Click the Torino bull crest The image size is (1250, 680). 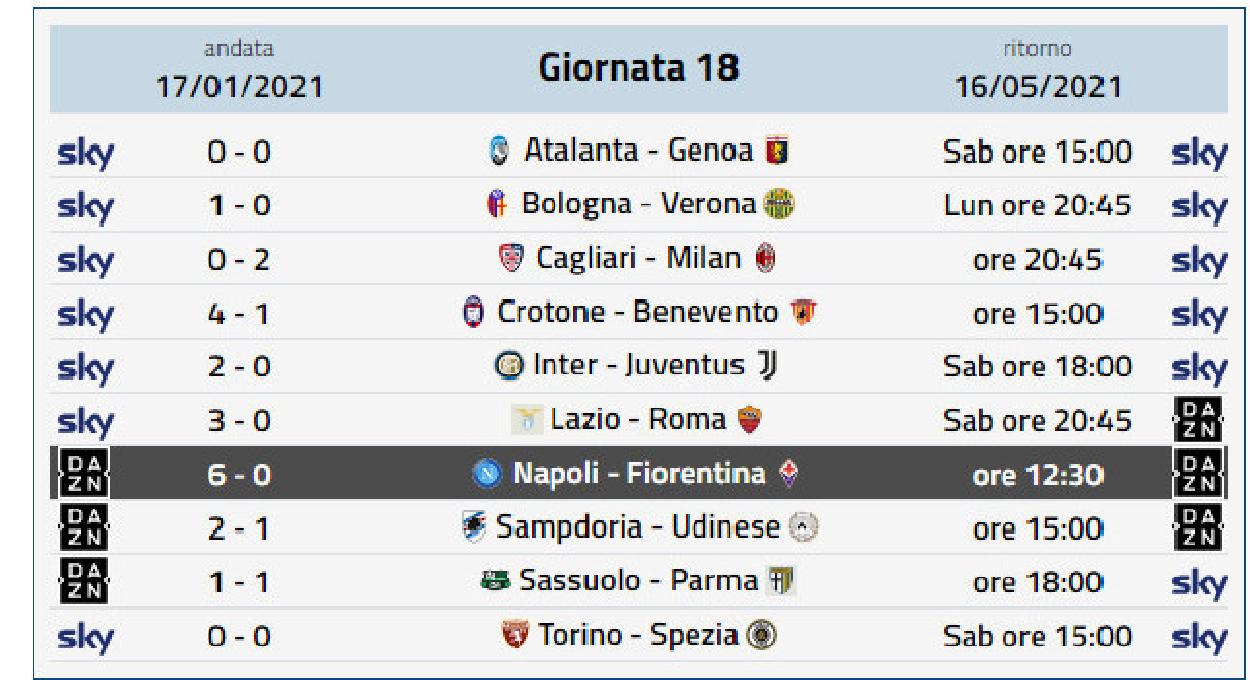pyautogui.click(x=514, y=636)
